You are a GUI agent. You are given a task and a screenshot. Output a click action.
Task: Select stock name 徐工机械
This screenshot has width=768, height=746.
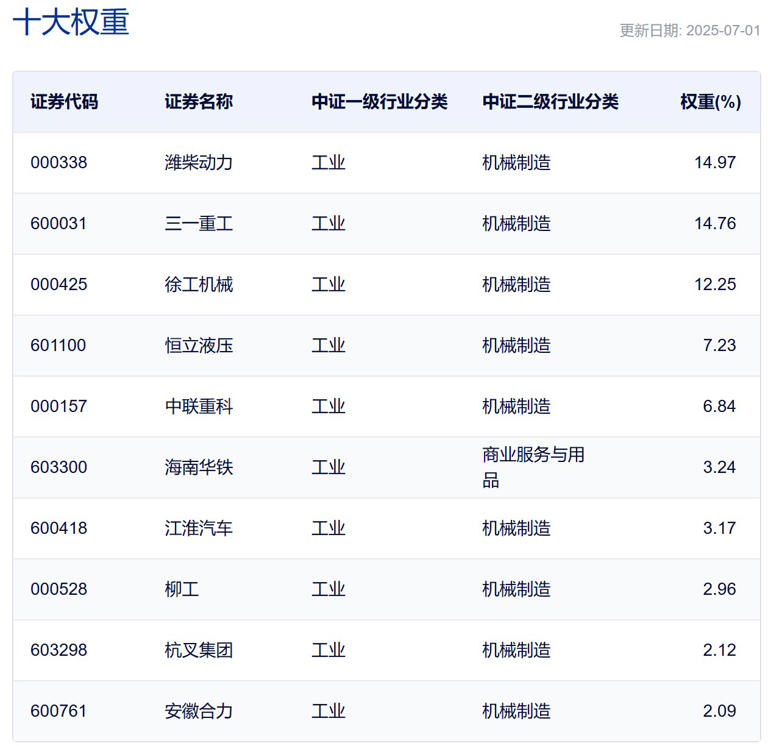click(198, 285)
